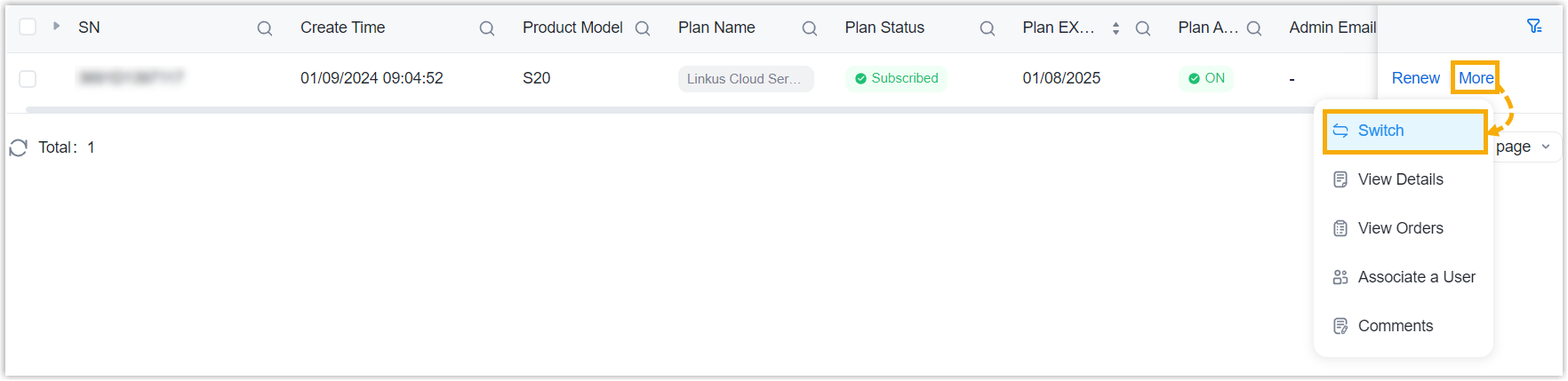Tick the select-all checkbox in header
This screenshot has width=1568, height=381.
(28, 27)
